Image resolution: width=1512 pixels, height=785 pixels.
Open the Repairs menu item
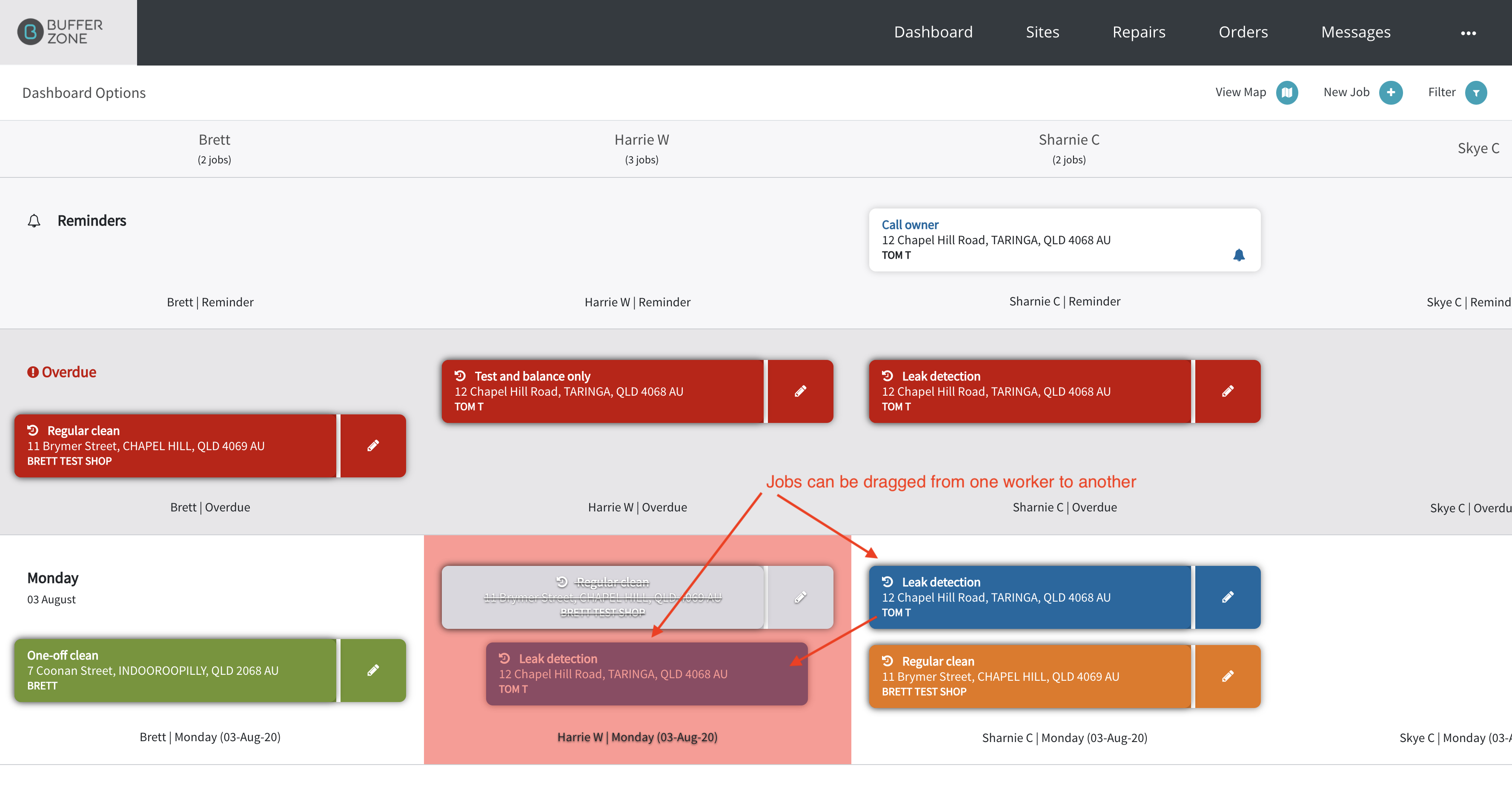[1139, 32]
